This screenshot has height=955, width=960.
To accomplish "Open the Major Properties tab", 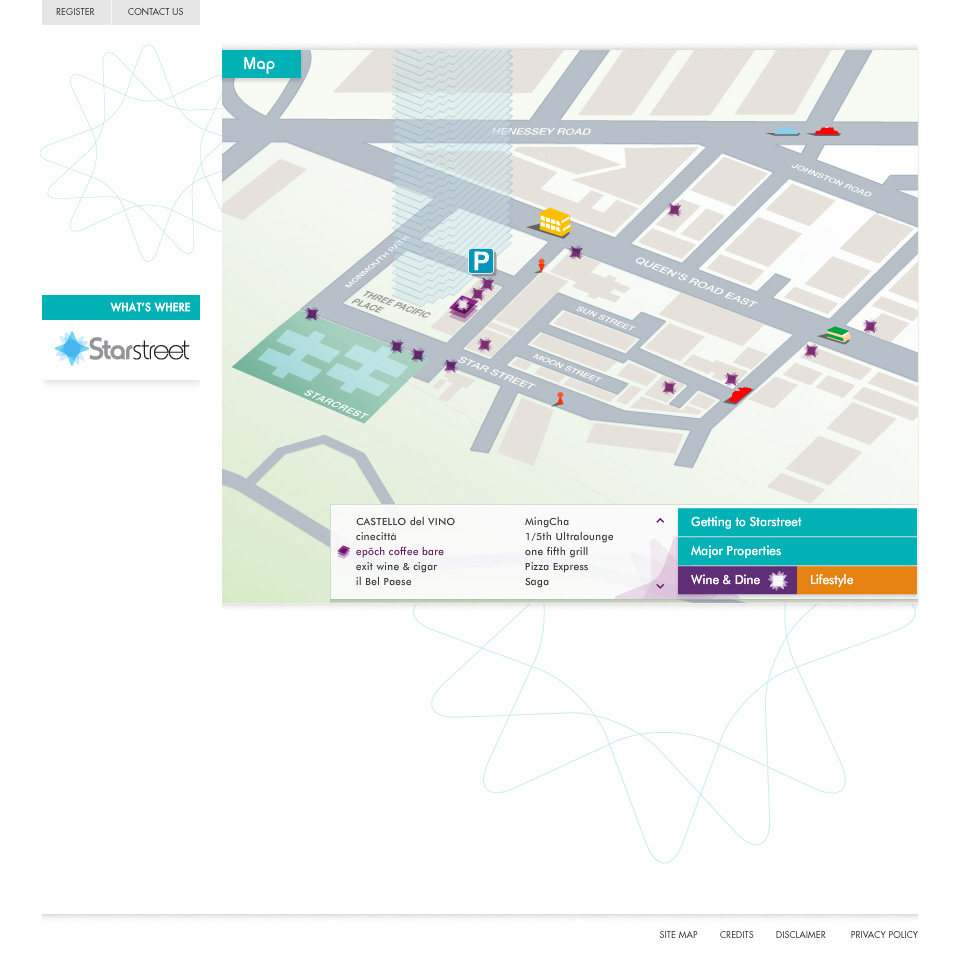I will 796,551.
